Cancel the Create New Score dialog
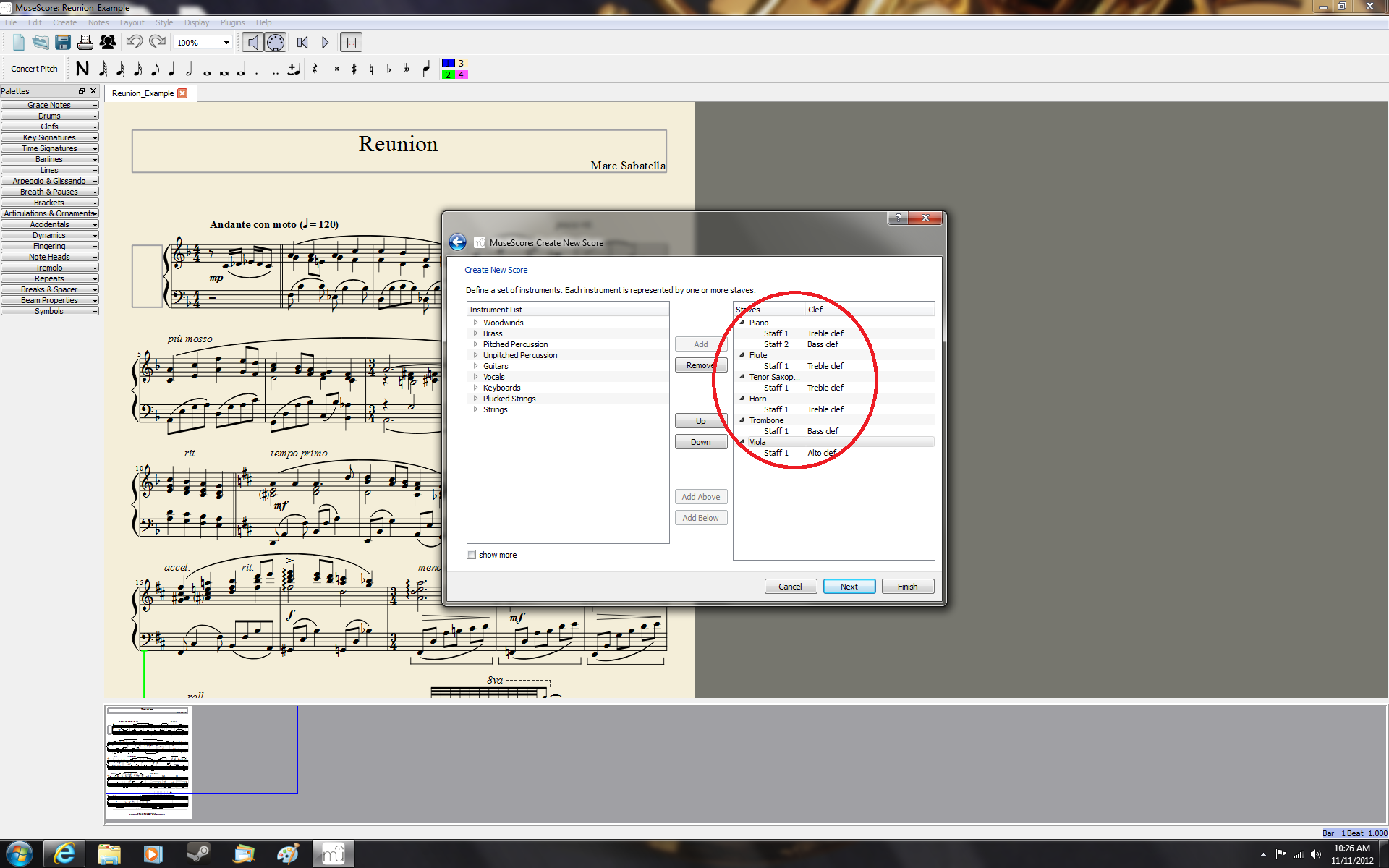This screenshot has width=1389, height=868. pos(791,587)
